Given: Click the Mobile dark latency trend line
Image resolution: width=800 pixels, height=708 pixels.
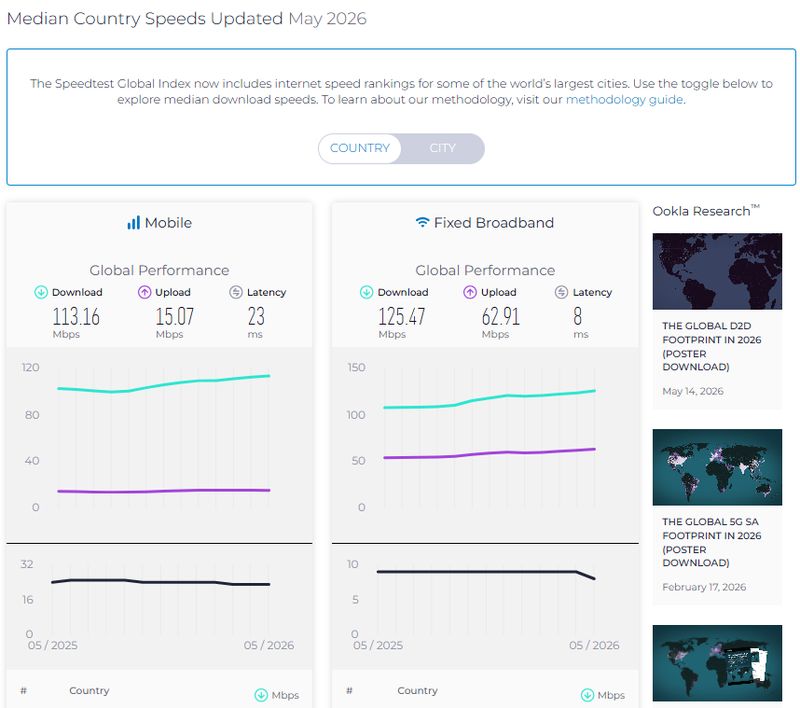Looking at the screenshot, I should click(161, 582).
